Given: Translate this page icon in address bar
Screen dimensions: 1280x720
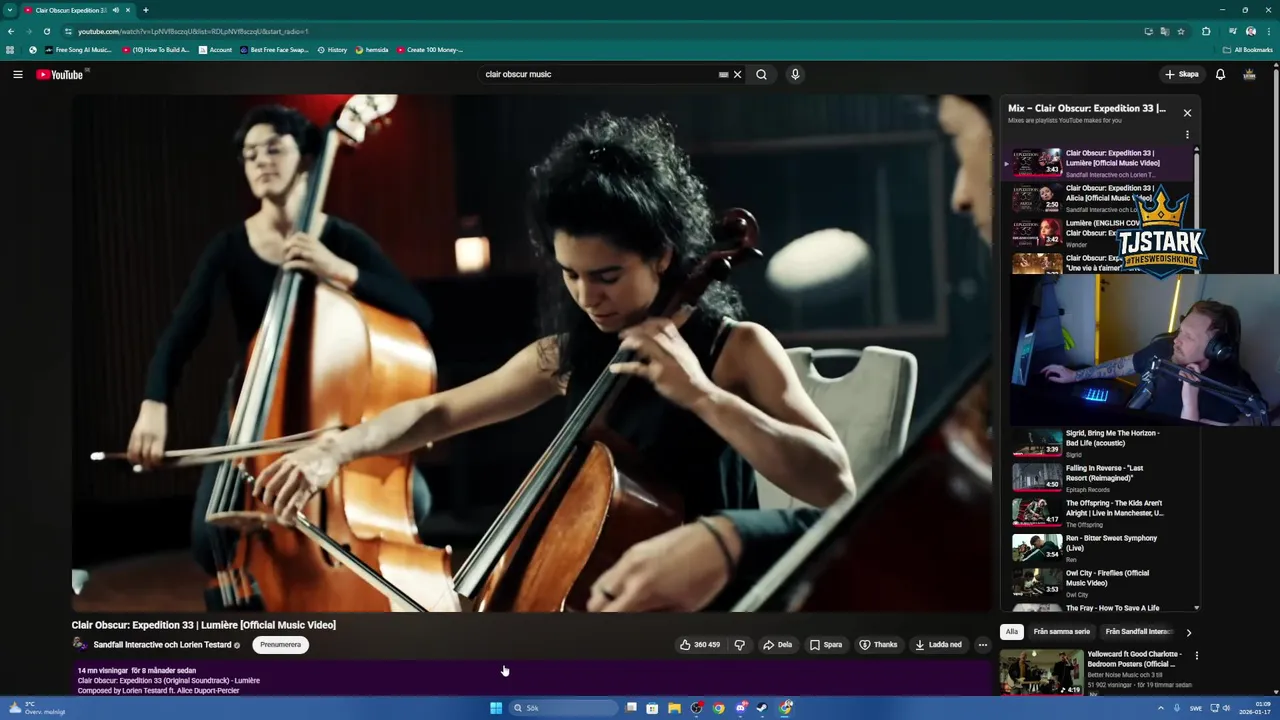Looking at the screenshot, I should tap(1164, 31).
